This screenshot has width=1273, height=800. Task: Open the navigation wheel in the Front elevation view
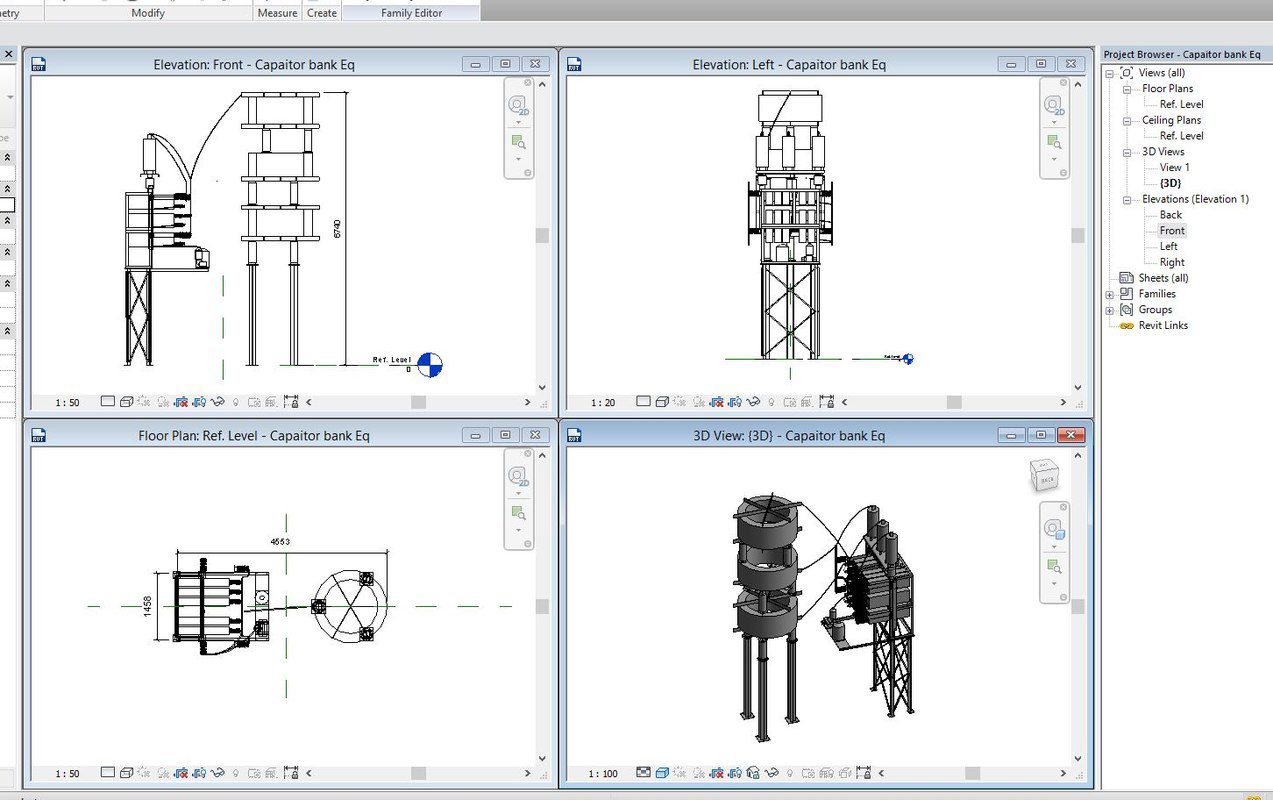[518, 105]
